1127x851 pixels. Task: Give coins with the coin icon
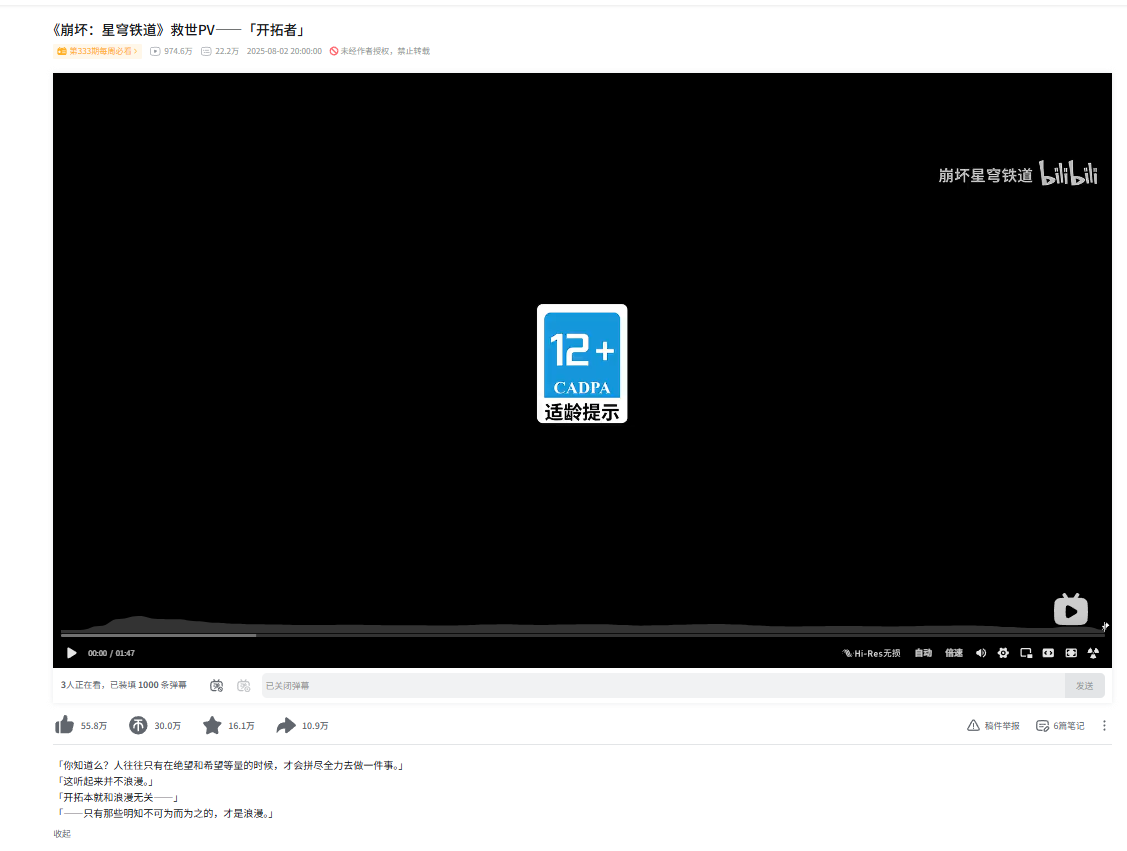138,725
